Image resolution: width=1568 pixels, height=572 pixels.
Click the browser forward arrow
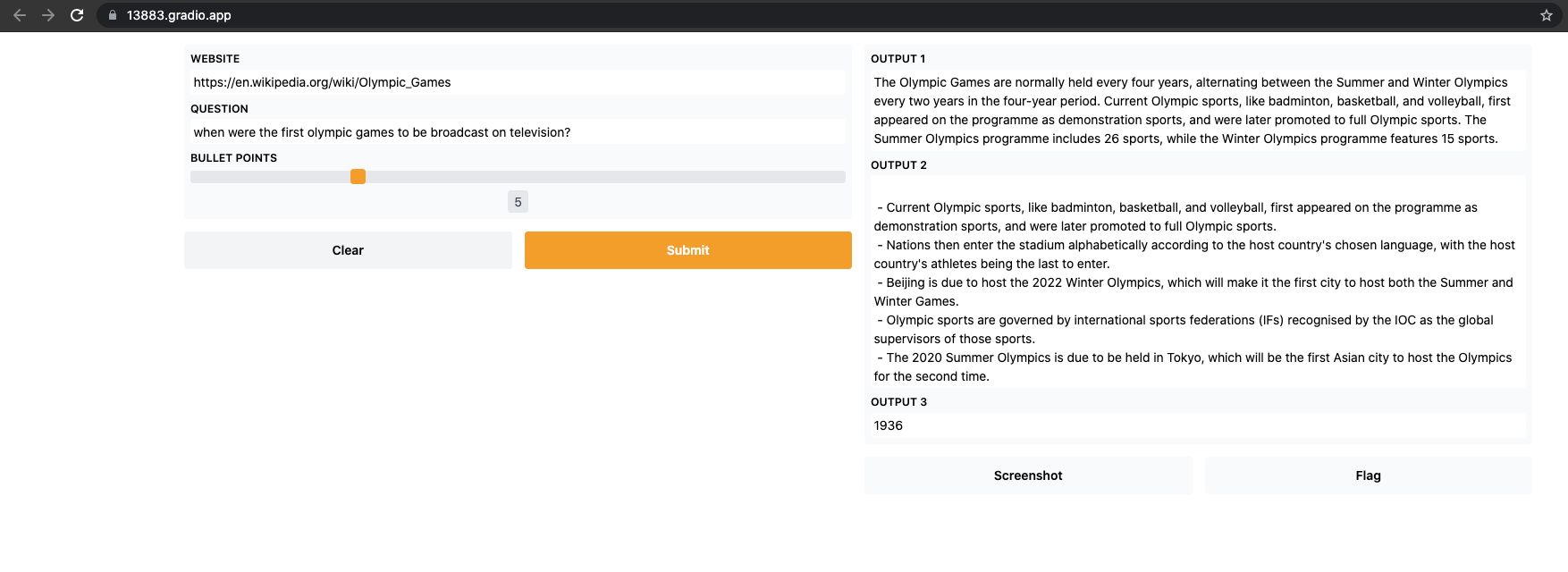[x=48, y=15]
